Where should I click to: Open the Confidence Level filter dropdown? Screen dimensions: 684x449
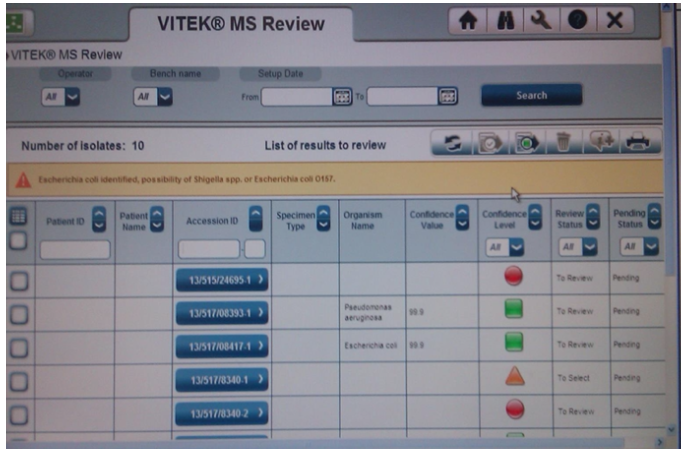[x=505, y=247]
